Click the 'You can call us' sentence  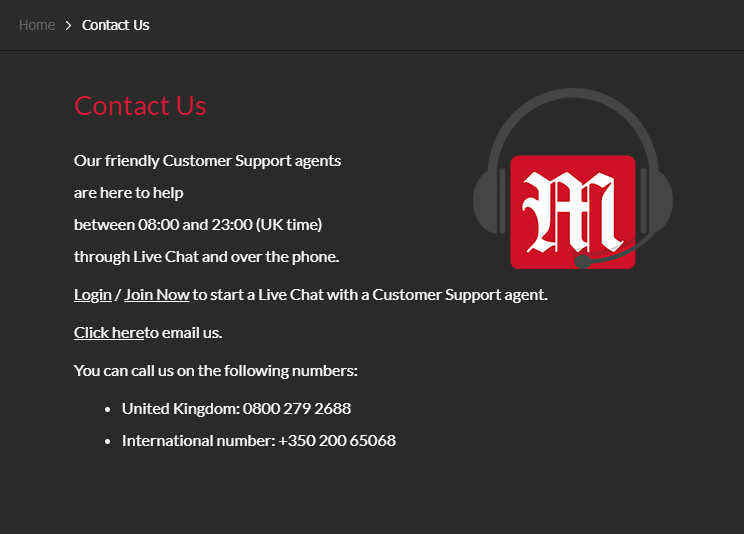click(216, 371)
